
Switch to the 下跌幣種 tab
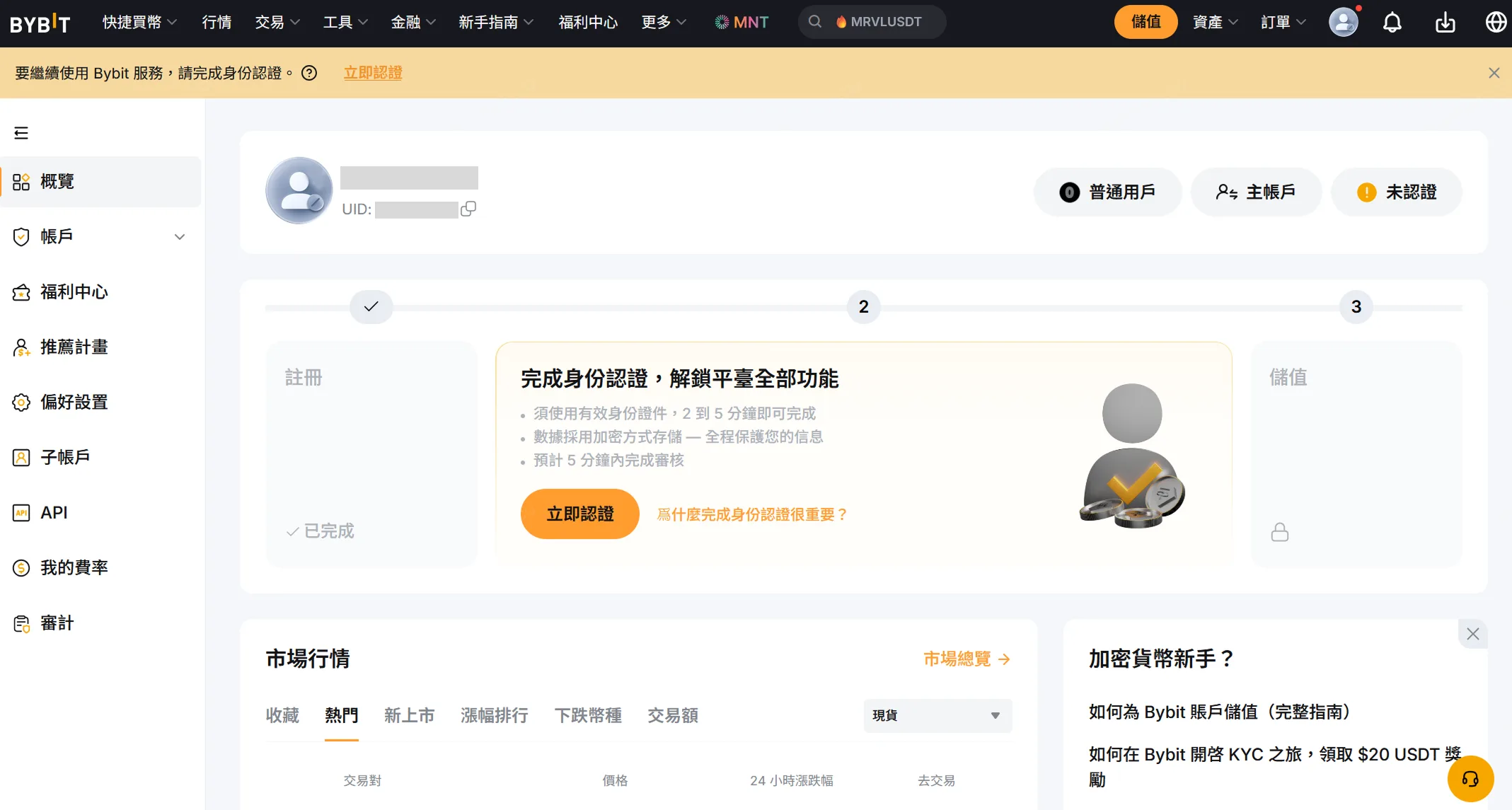click(x=588, y=716)
